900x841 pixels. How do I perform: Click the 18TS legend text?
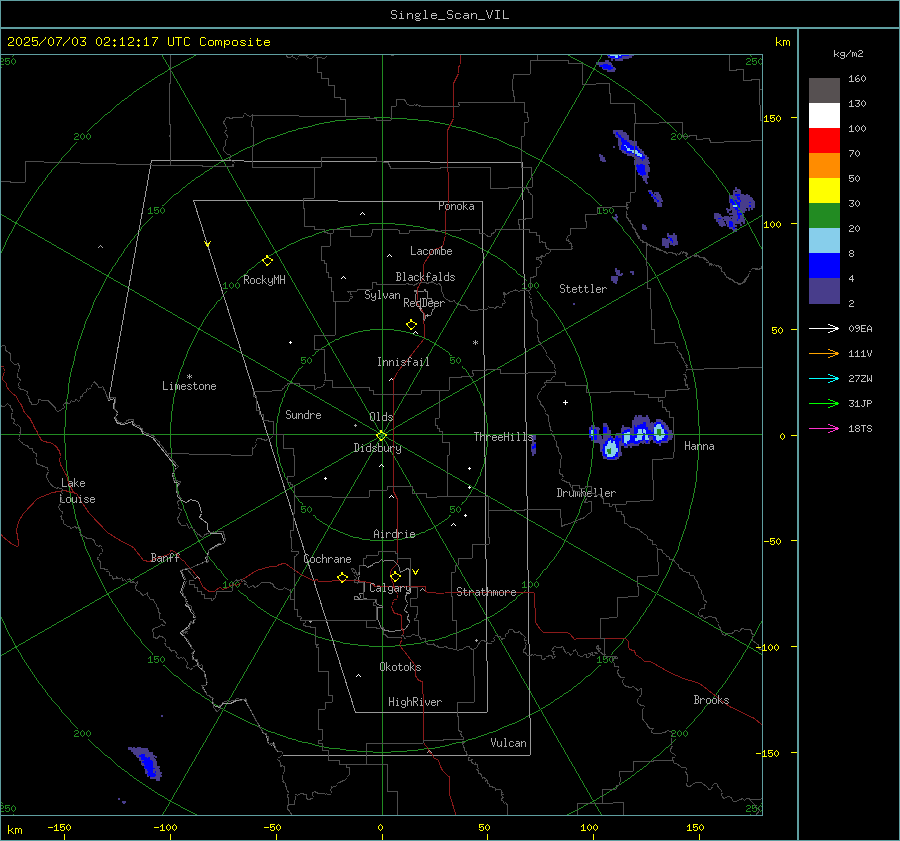[860, 428]
